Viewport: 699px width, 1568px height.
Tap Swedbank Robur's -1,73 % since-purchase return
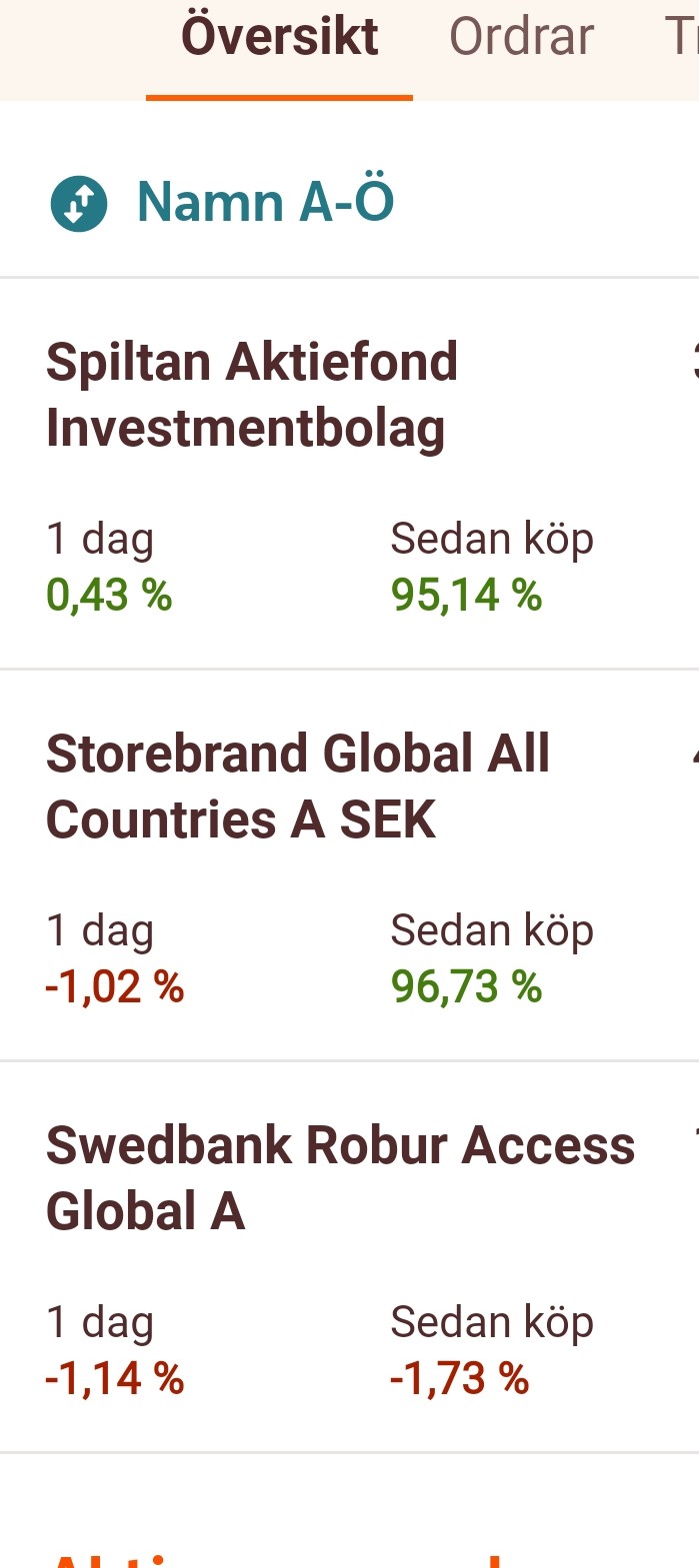pyautogui.click(x=459, y=1379)
